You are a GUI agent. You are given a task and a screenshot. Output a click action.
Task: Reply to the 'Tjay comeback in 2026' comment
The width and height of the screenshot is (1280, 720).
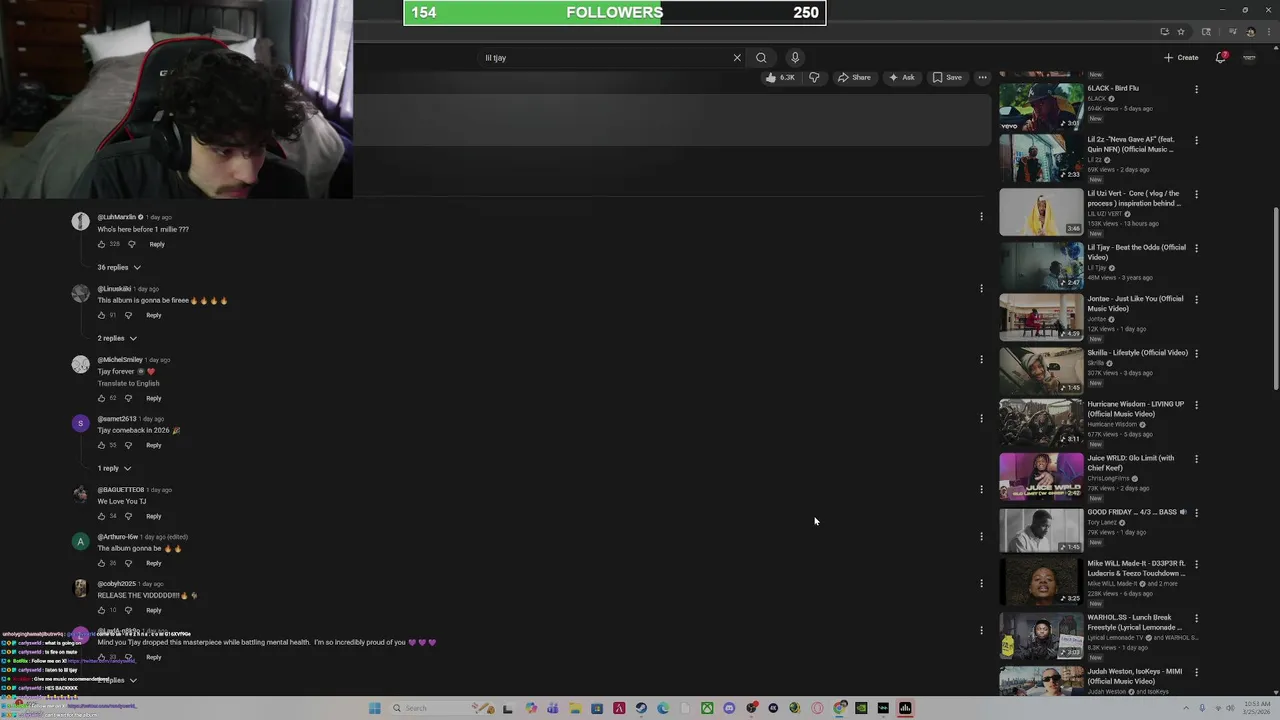coord(153,445)
